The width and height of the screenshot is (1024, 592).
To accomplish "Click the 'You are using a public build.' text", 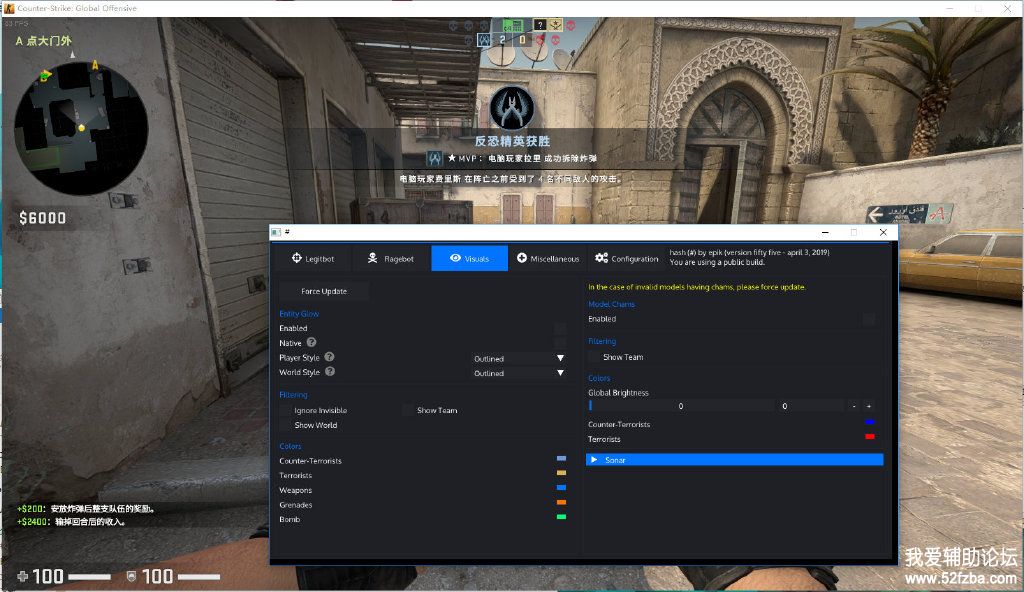I will pyautogui.click(x=717, y=263).
